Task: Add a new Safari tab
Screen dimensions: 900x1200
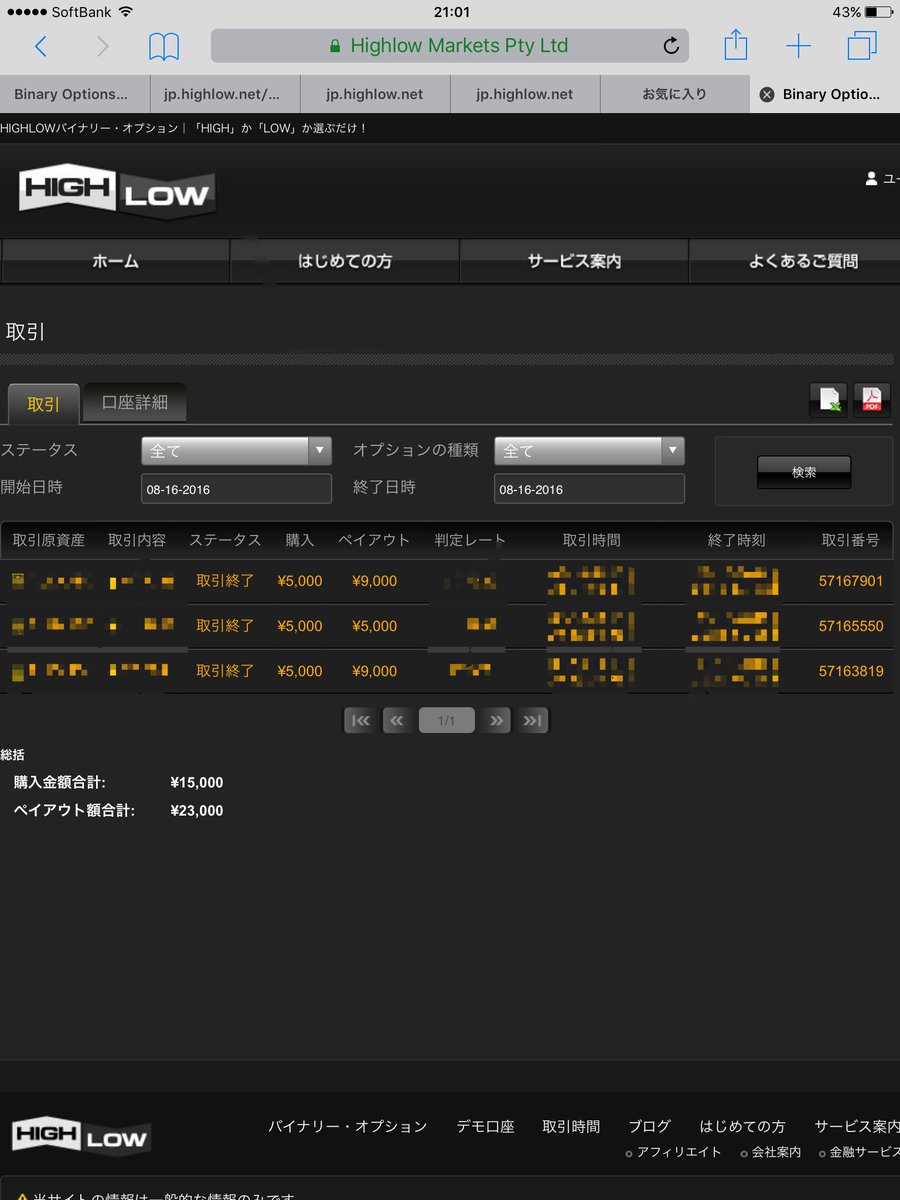Action: 798,45
